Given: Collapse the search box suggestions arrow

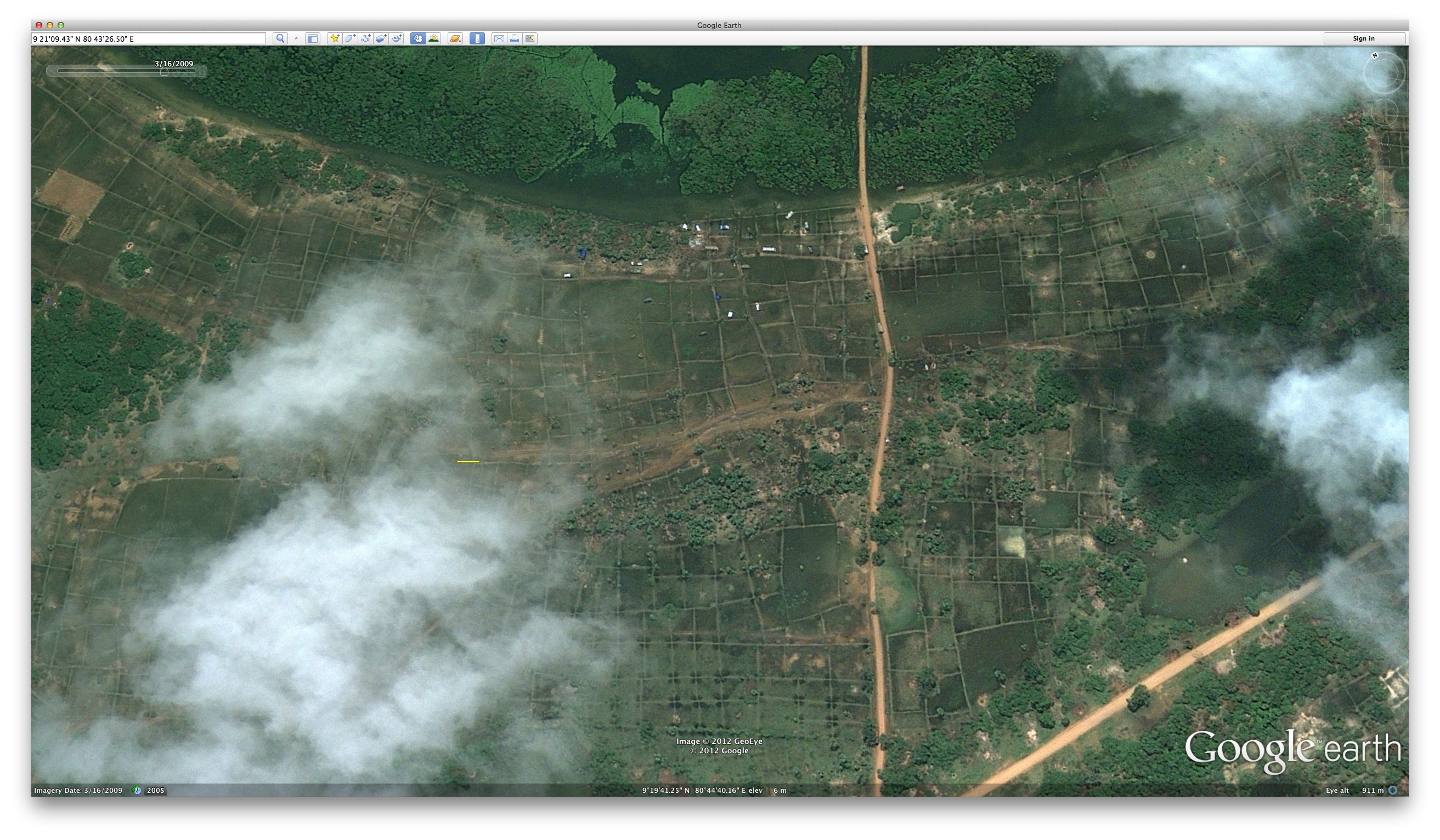Looking at the screenshot, I should click(x=297, y=38).
